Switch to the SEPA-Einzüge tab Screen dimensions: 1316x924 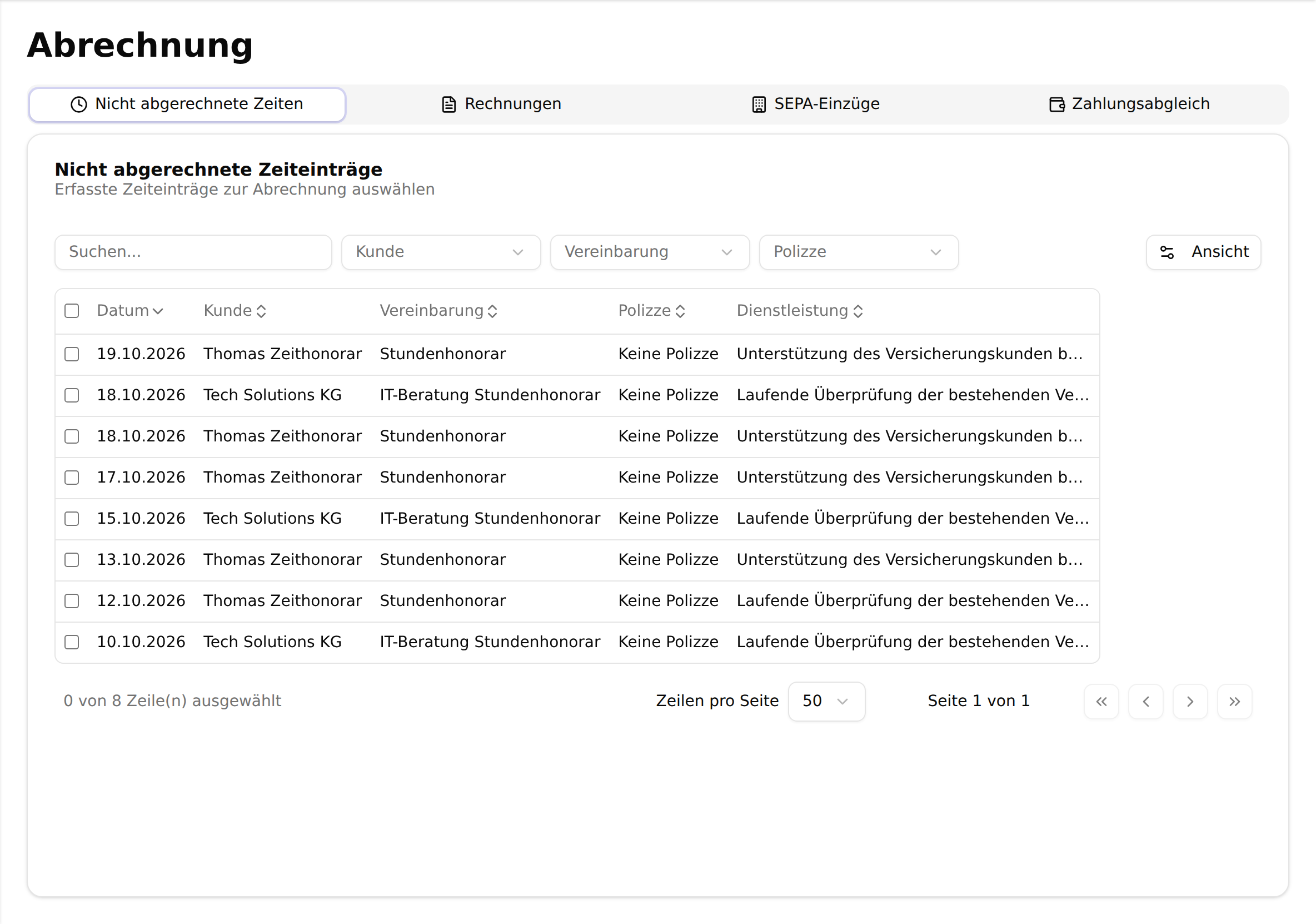[x=816, y=105]
